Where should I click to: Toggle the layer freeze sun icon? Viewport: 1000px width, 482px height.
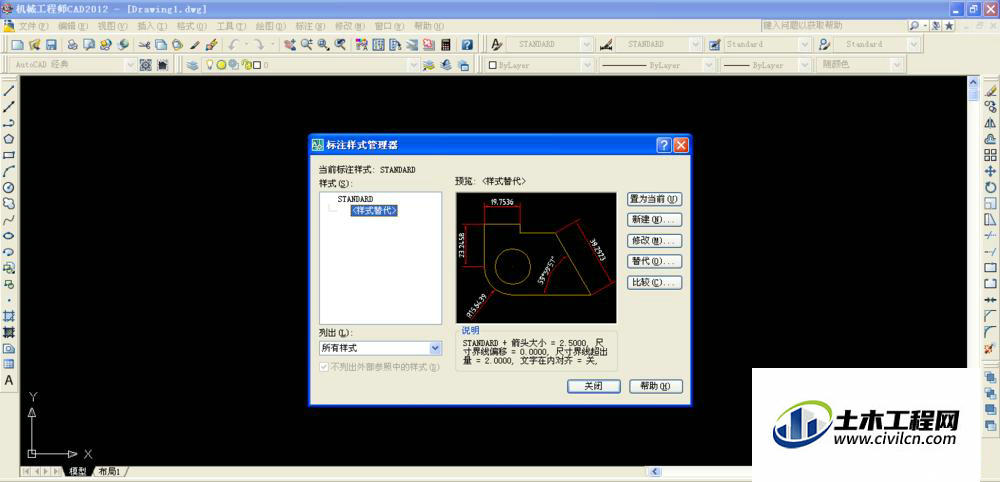(221, 64)
